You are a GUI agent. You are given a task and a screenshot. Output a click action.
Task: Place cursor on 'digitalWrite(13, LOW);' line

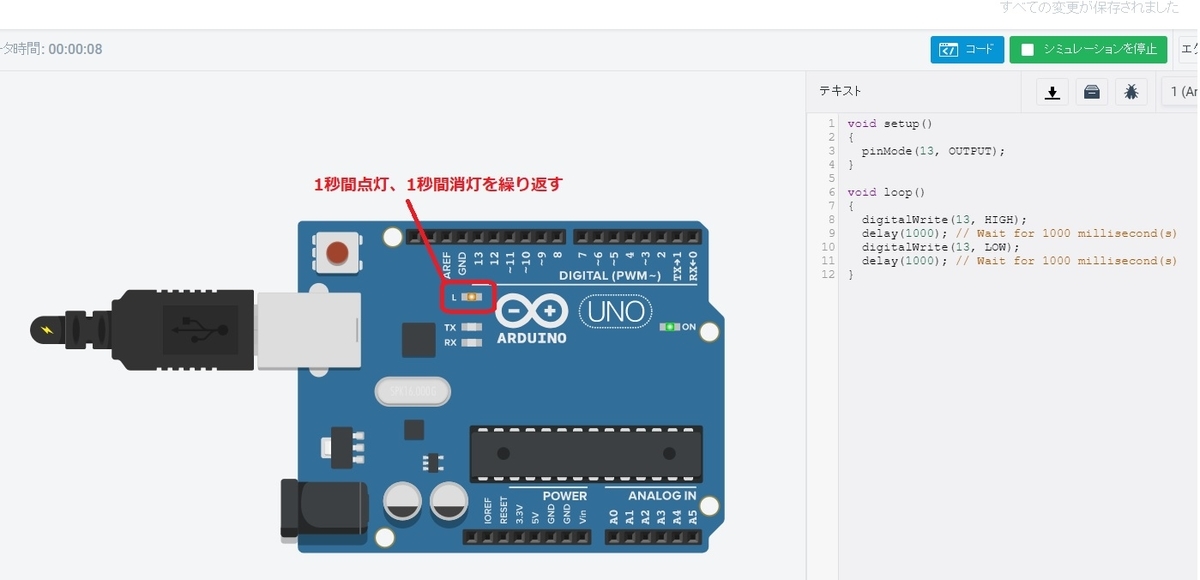tap(940, 247)
